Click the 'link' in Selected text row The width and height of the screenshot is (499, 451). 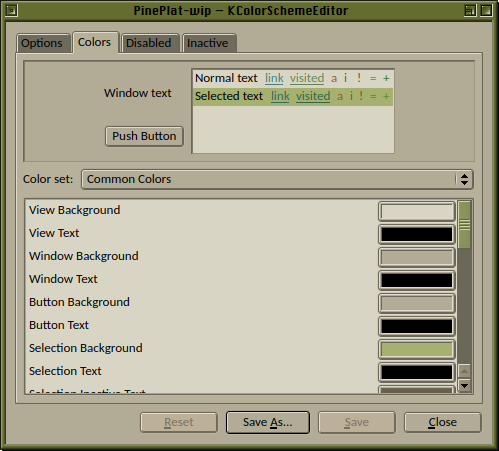pos(280,96)
